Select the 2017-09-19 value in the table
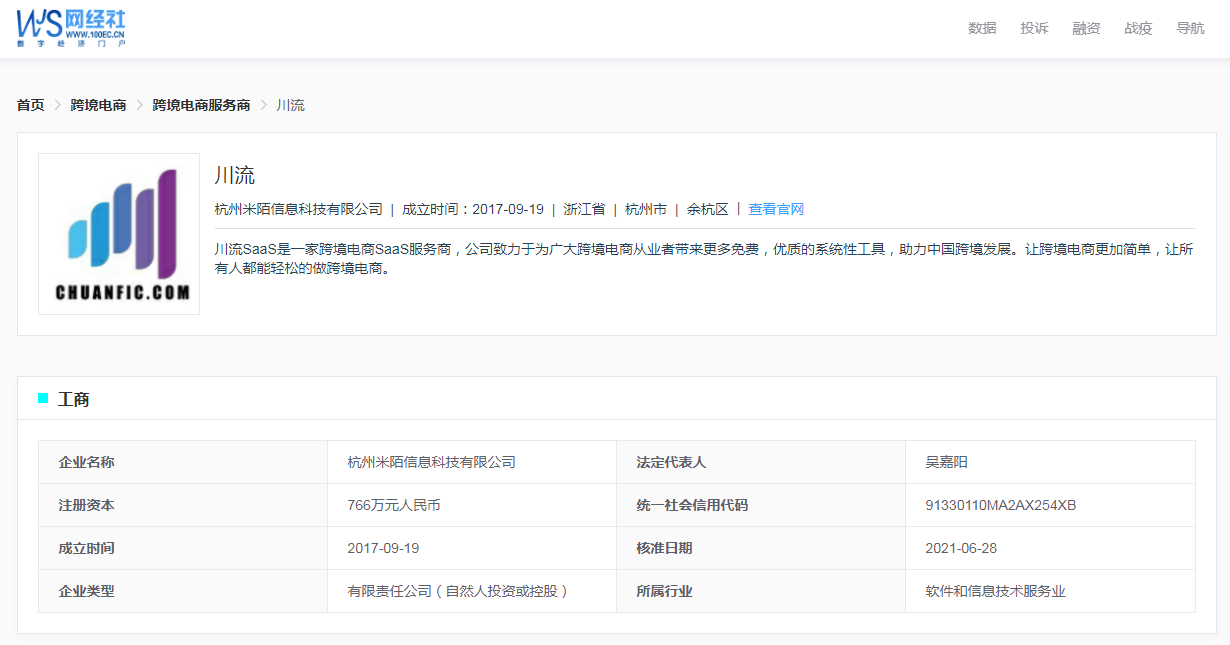Image resolution: width=1230 pixels, height=645 pixels. (383, 548)
